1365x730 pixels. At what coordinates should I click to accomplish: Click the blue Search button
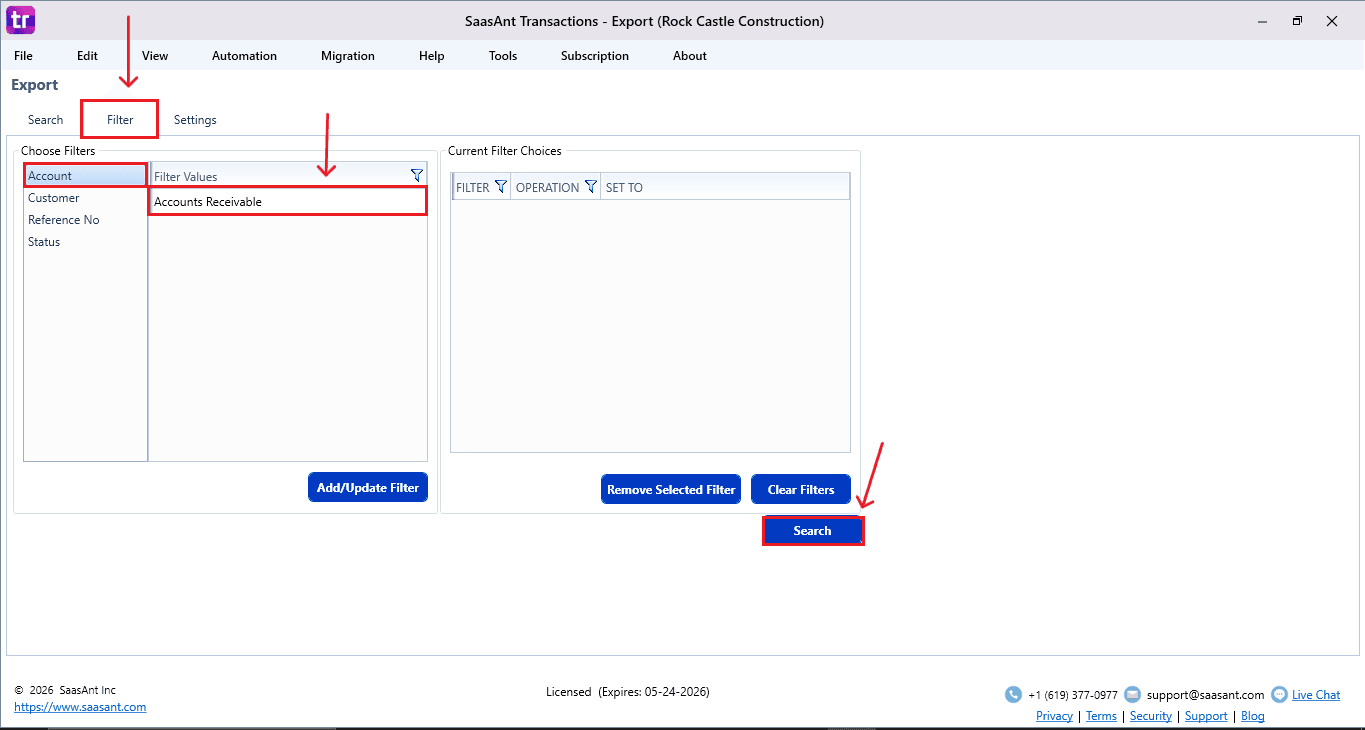(x=812, y=531)
